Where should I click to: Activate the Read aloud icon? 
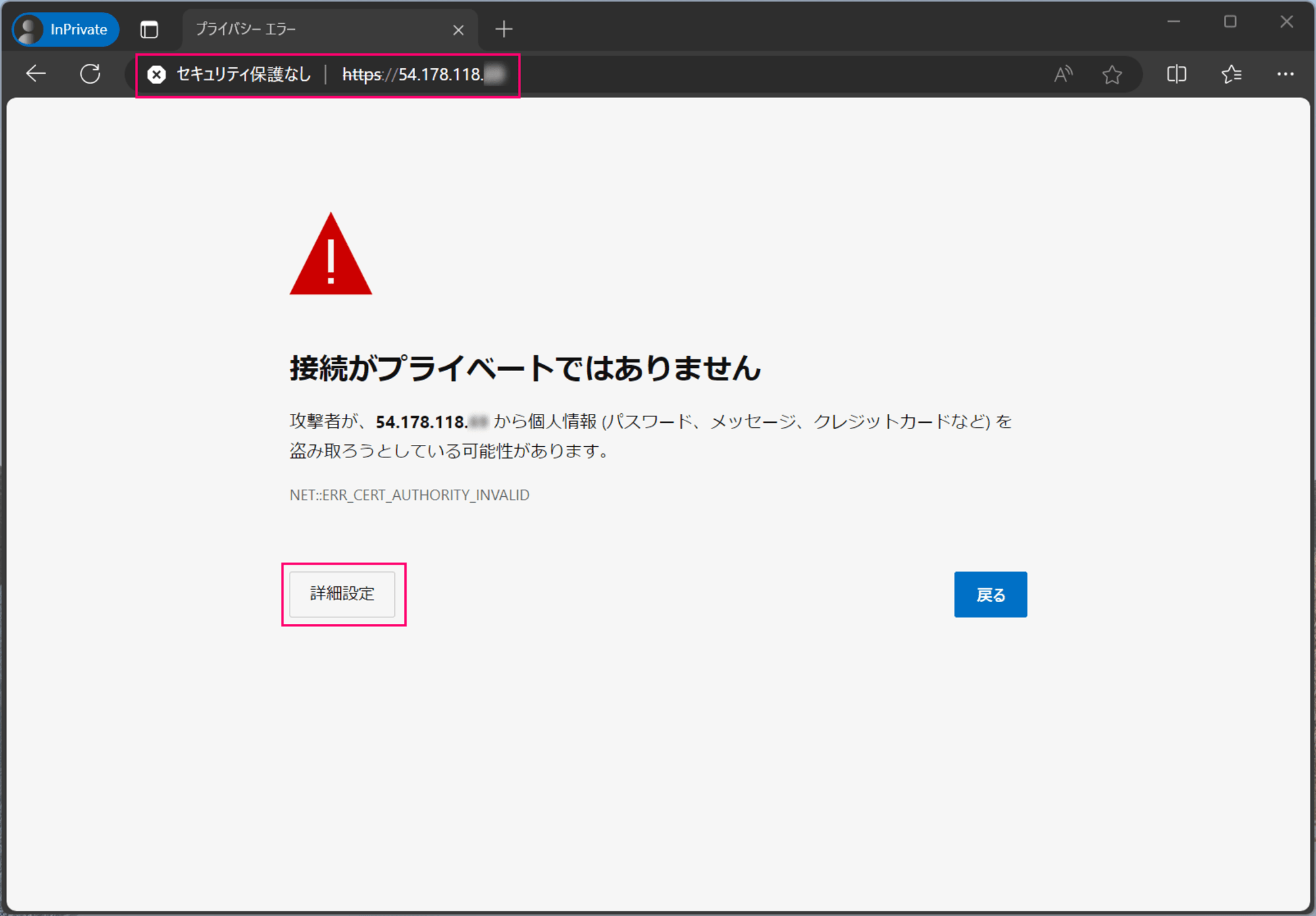click(1063, 74)
